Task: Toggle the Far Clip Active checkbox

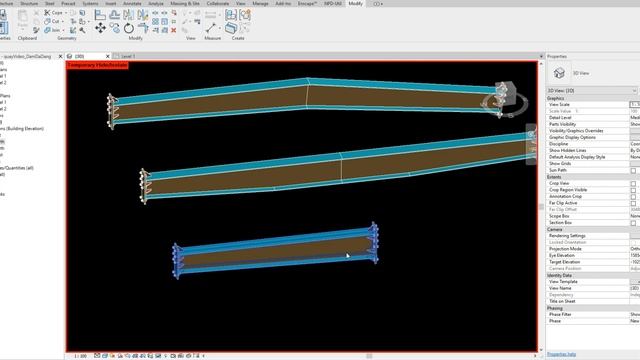Action: [x=633, y=203]
